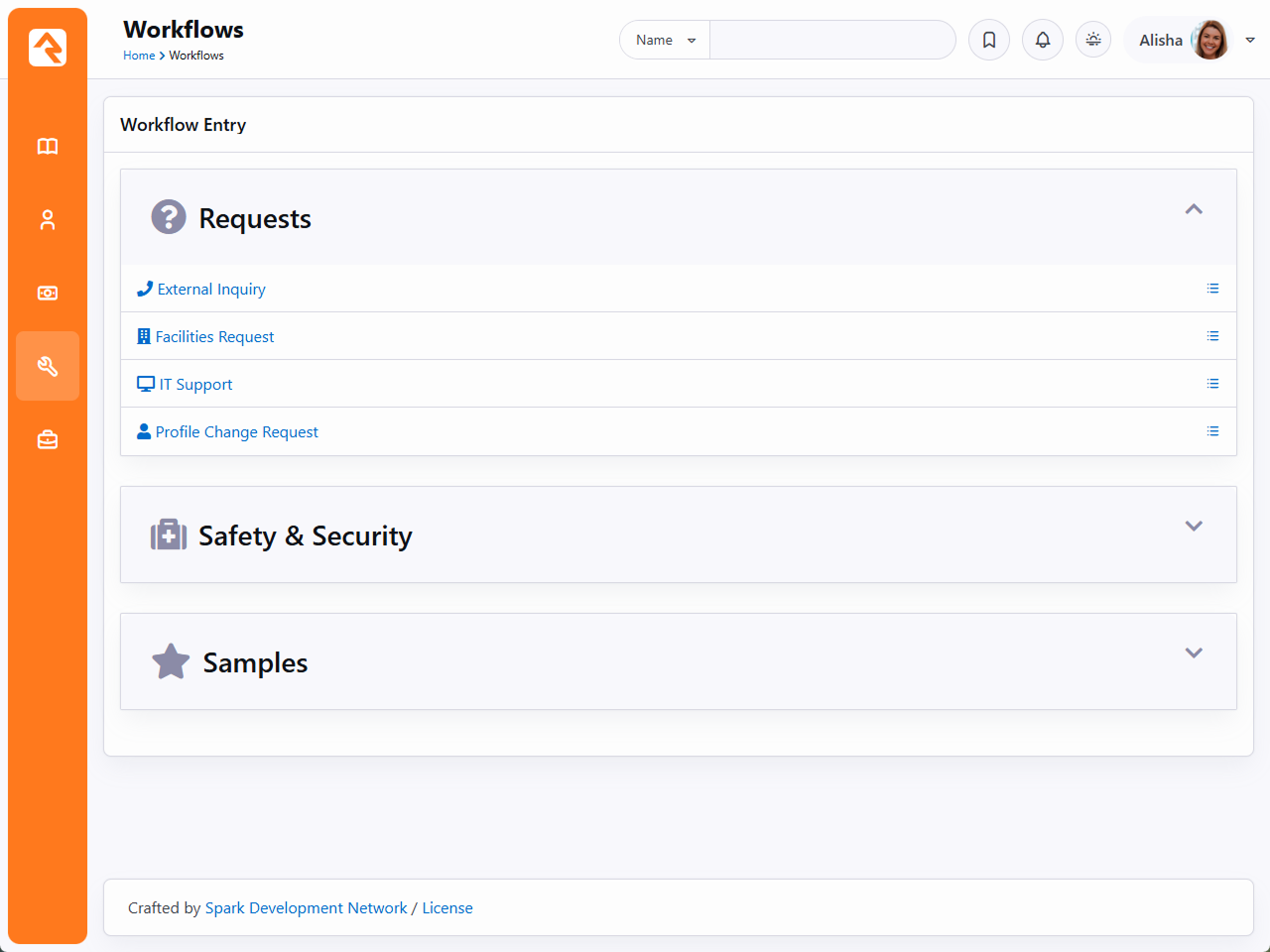The height and width of the screenshot is (952, 1270).
Task: Open the Name search type dropdown
Action: tap(665, 40)
